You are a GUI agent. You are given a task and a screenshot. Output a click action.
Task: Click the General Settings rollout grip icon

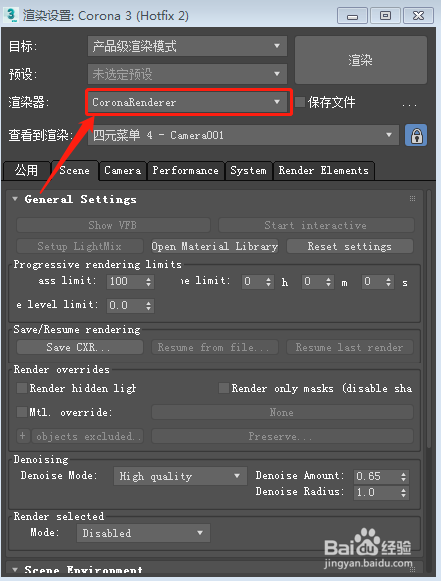(x=412, y=199)
